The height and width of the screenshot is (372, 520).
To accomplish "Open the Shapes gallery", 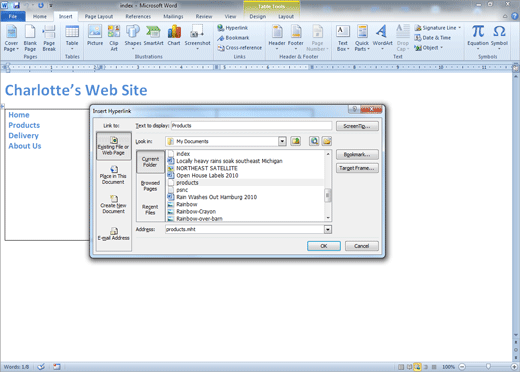I will pyautogui.click(x=133, y=37).
